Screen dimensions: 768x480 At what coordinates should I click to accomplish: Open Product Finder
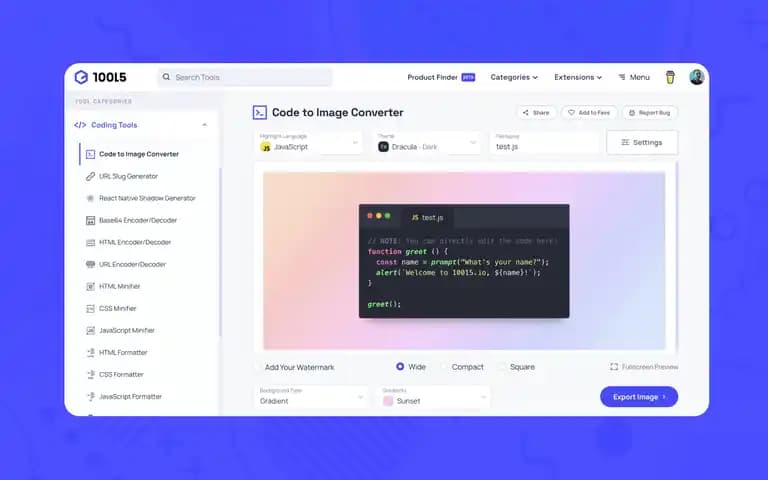coord(432,77)
